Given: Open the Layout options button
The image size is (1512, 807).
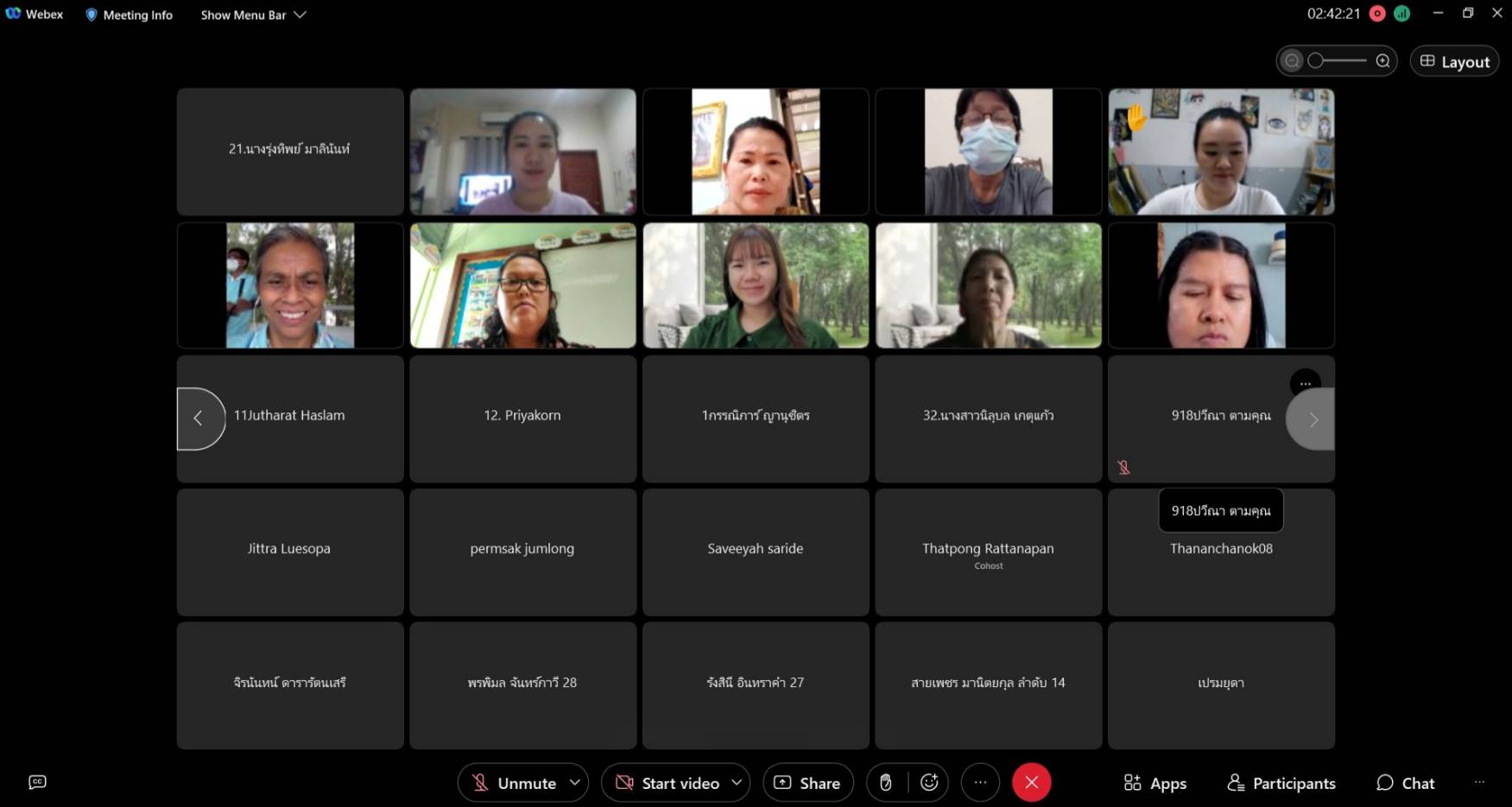Looking at the screenshot, I should point(1455,61).
